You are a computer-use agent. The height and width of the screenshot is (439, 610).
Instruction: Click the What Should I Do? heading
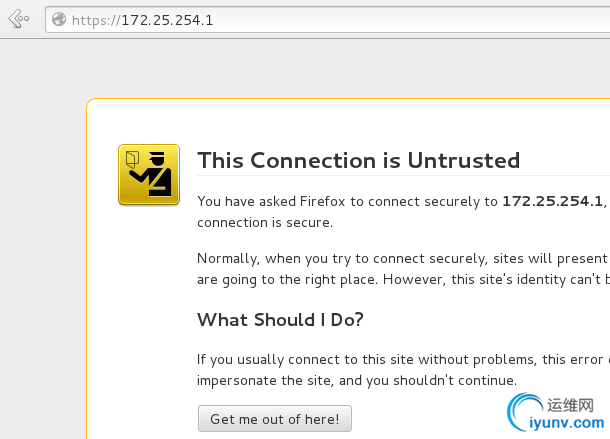[280, 320]
